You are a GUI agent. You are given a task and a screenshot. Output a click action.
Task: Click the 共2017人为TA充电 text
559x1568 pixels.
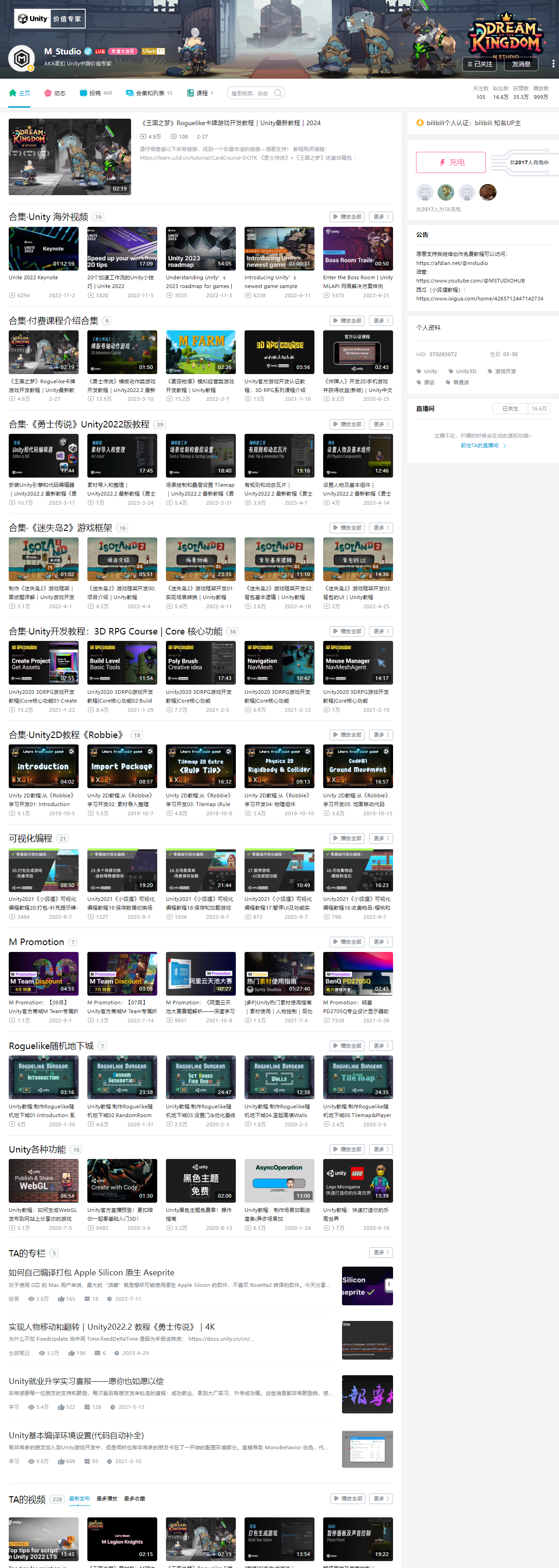tap(439, 209)
